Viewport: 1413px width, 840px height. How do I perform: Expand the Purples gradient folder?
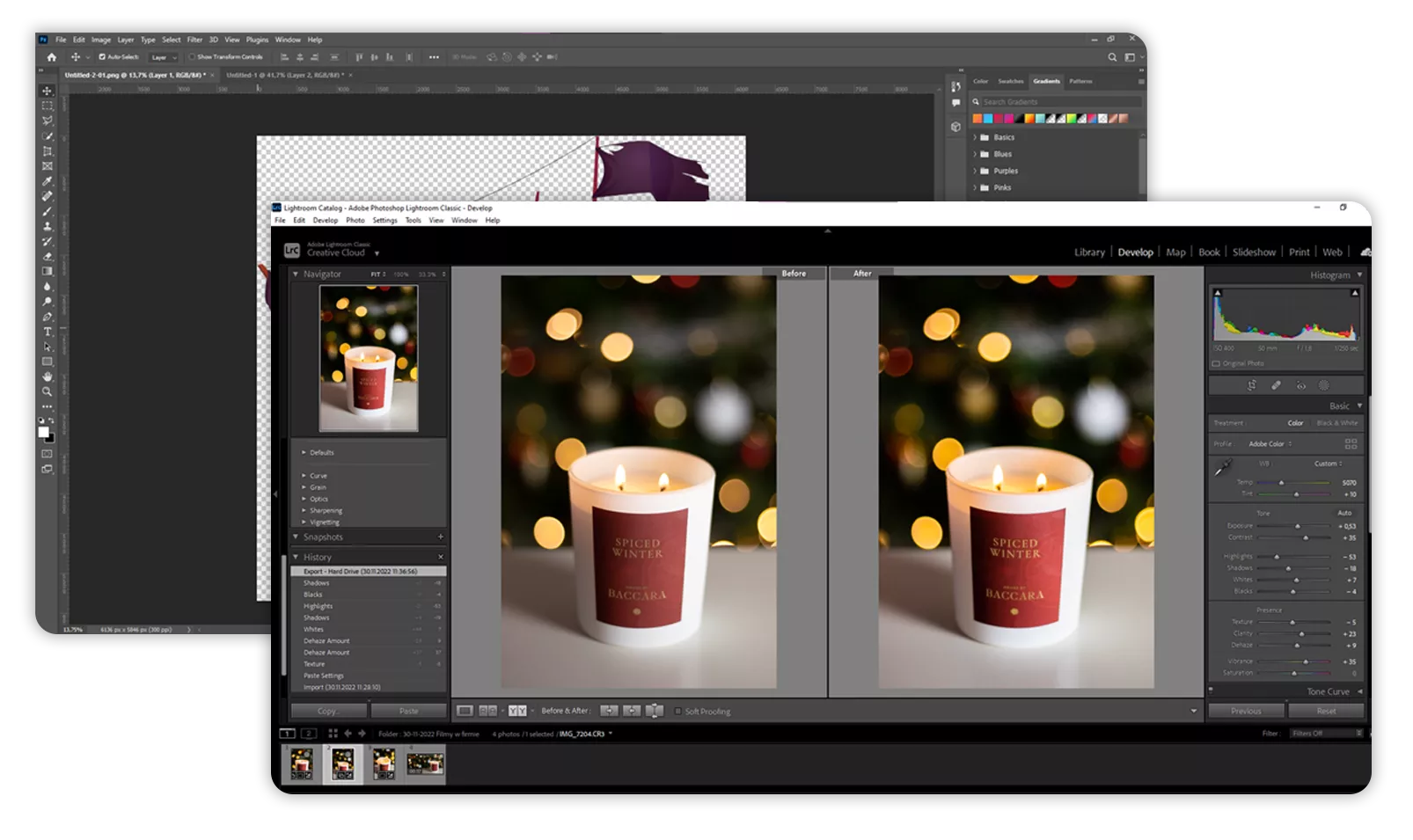coord(975,171)
